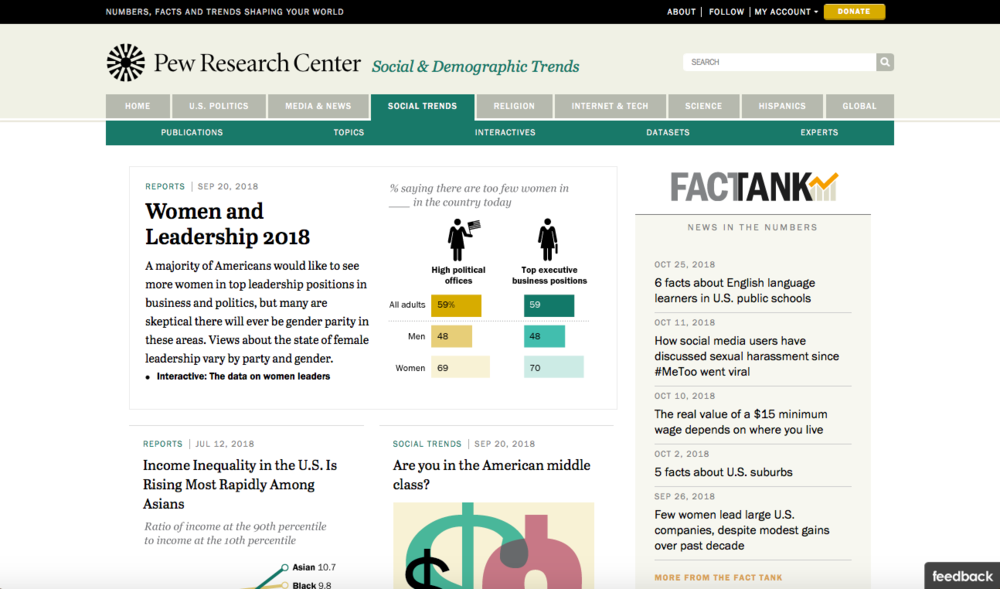
Task: Open the social media sexual harassment #MeToo article
Action: pyautogui.click(x=747, y=356)
